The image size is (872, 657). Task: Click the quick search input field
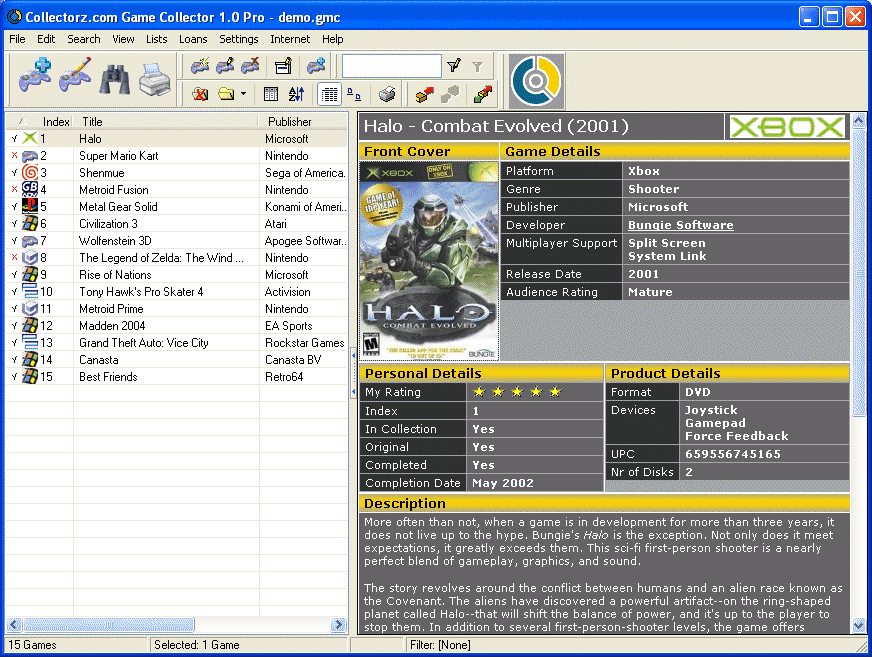click(392, 66)
